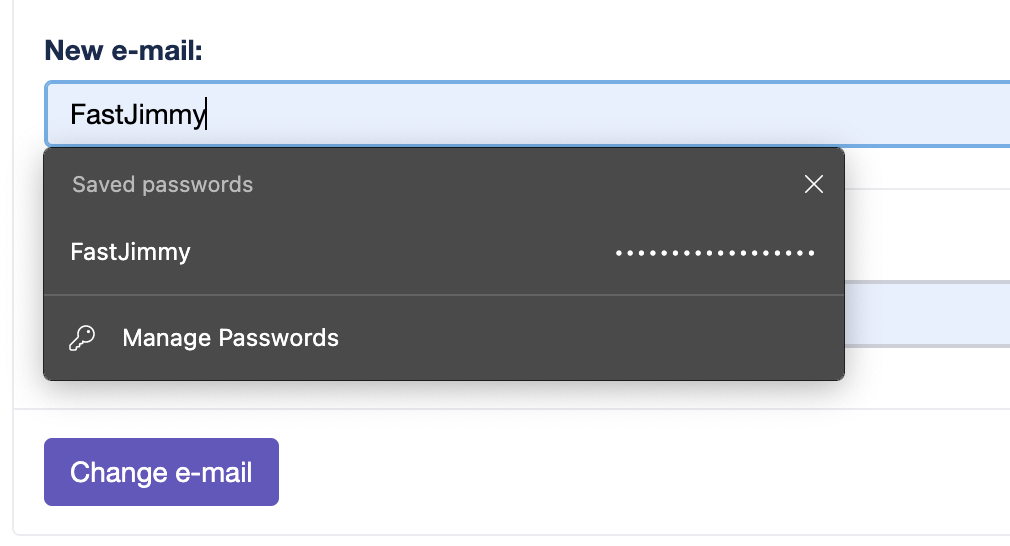Choose the FastJimmy username in Saved passwords

131,252
